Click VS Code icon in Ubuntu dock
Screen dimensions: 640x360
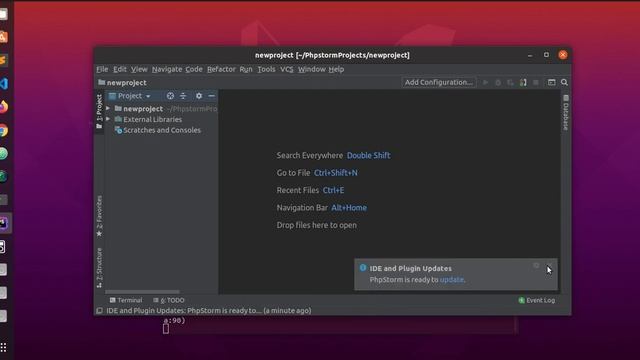(3, 84)
